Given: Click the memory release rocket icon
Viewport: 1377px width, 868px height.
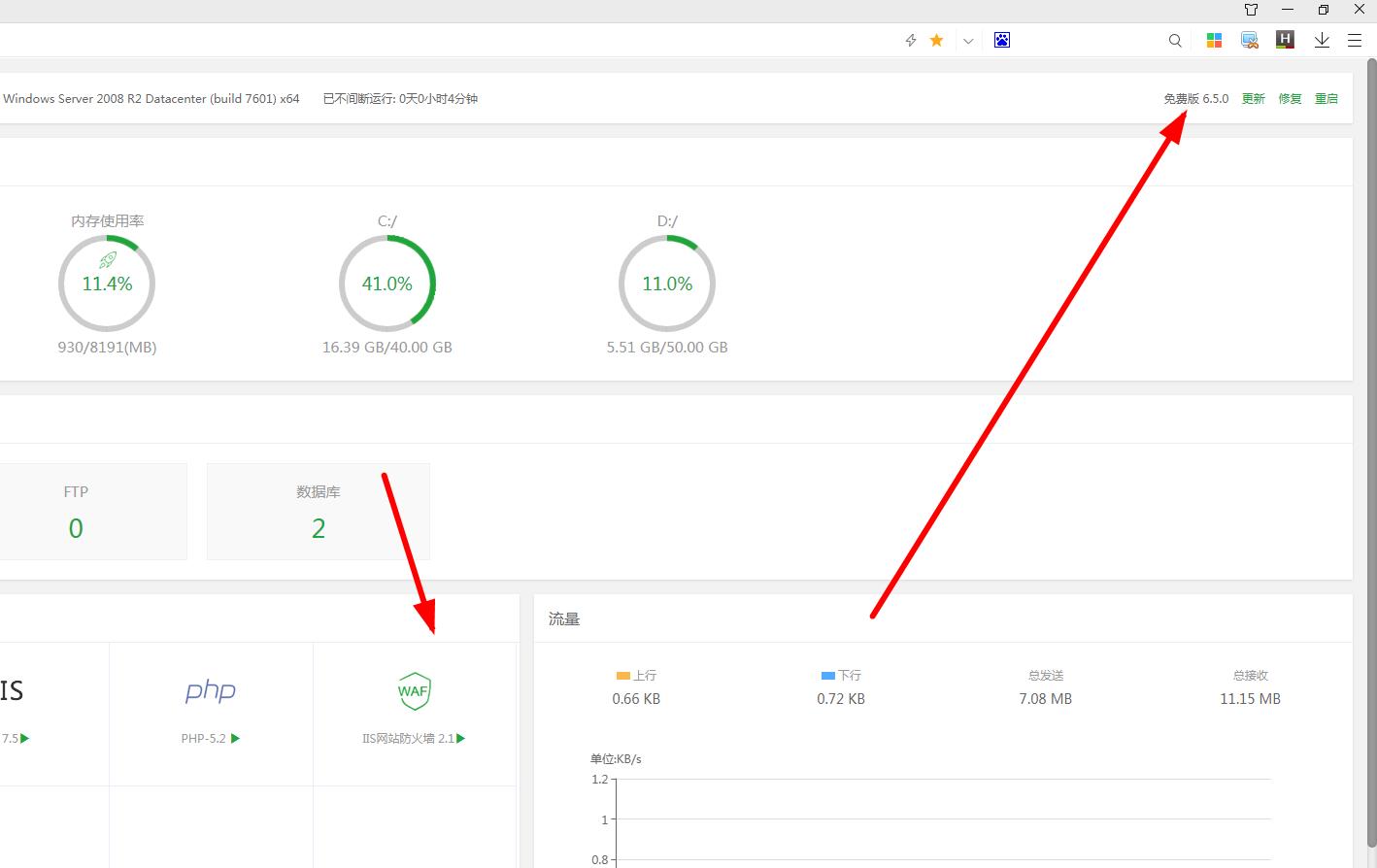Looking at the screenshot, I should (108, 260).
